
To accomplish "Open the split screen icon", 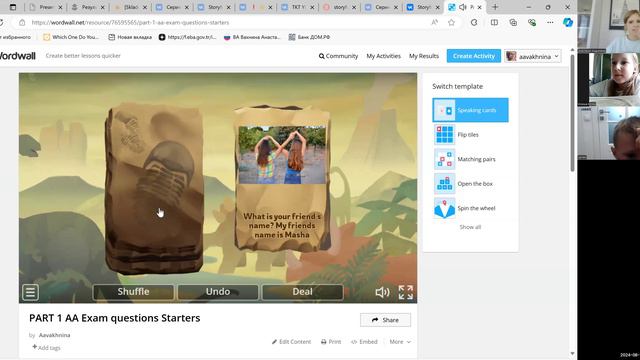I will coord(494,22).
